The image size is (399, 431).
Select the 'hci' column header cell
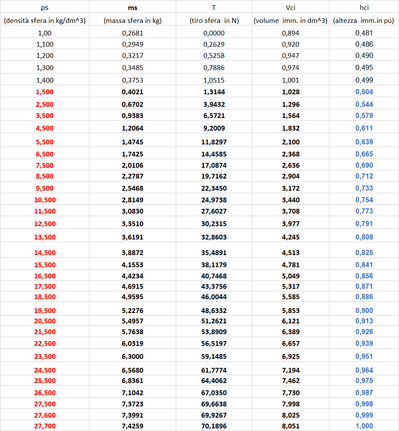coord(364,7)
